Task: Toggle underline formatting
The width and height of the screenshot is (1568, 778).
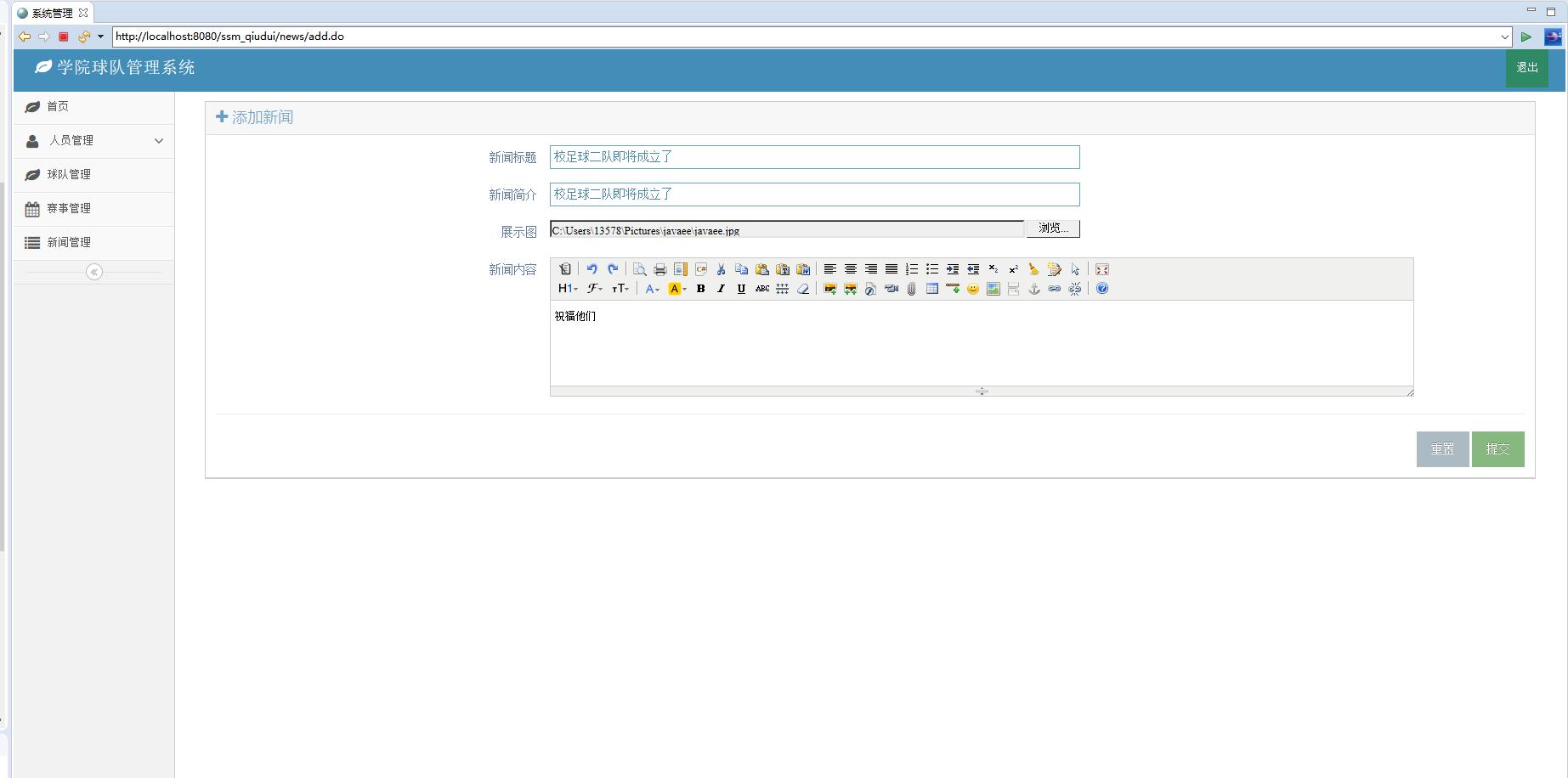Action: (x=742, y=289)
